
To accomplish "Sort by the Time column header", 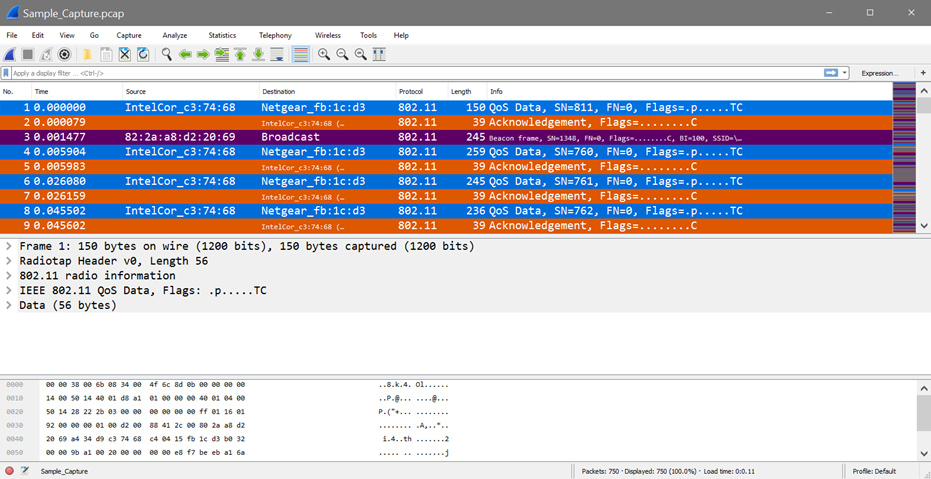I will pos(77,91).
